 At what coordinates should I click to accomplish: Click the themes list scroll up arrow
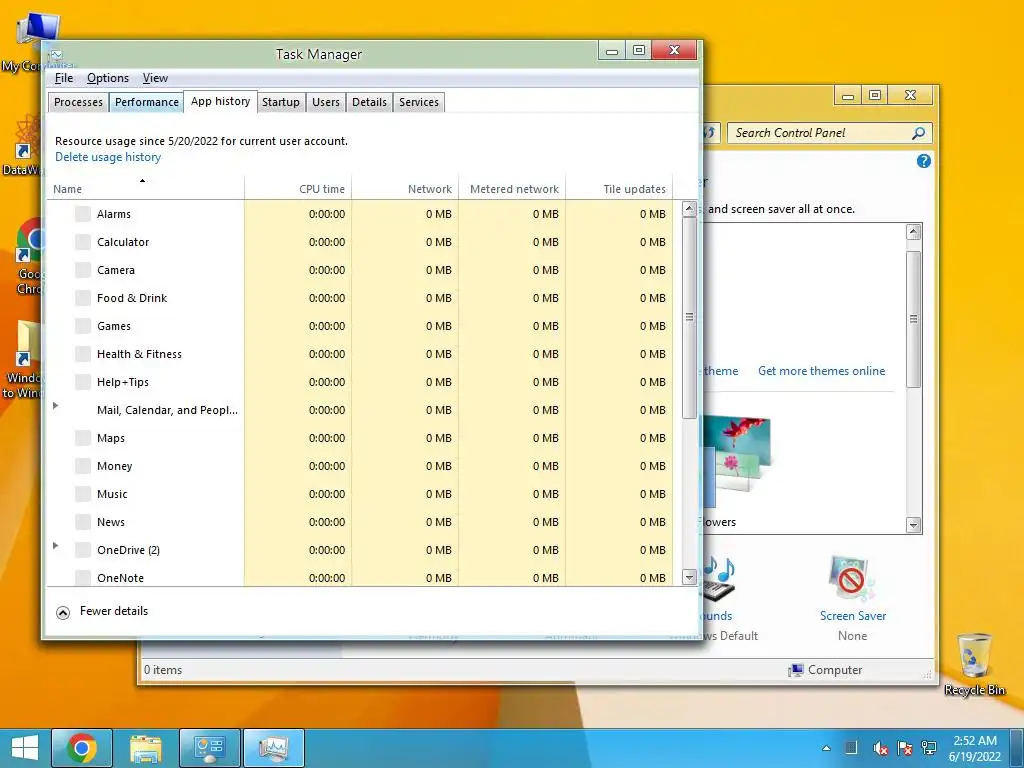tap(914, 232)
